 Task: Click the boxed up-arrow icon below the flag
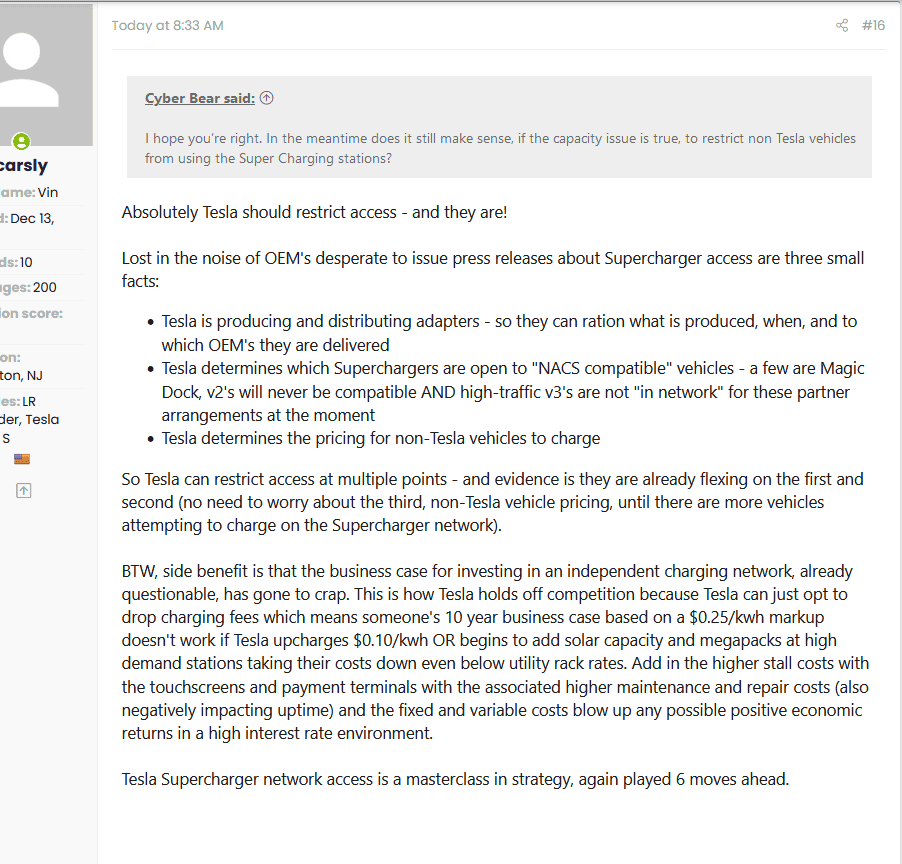(x=23, y=491)
